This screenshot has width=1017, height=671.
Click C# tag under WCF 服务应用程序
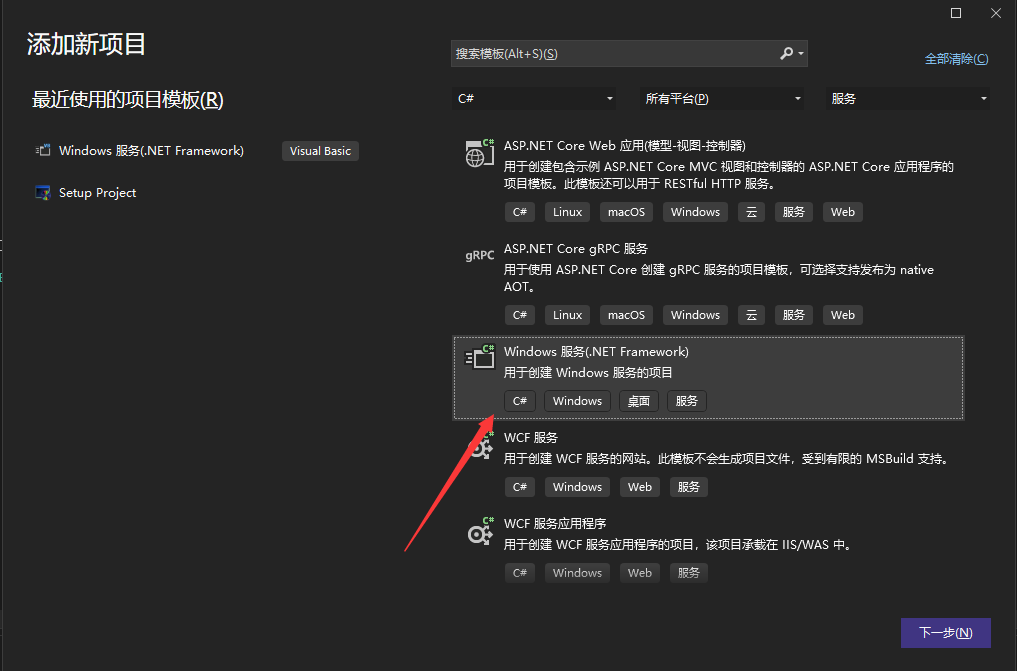pyautogui.click(x=520, y=573)
